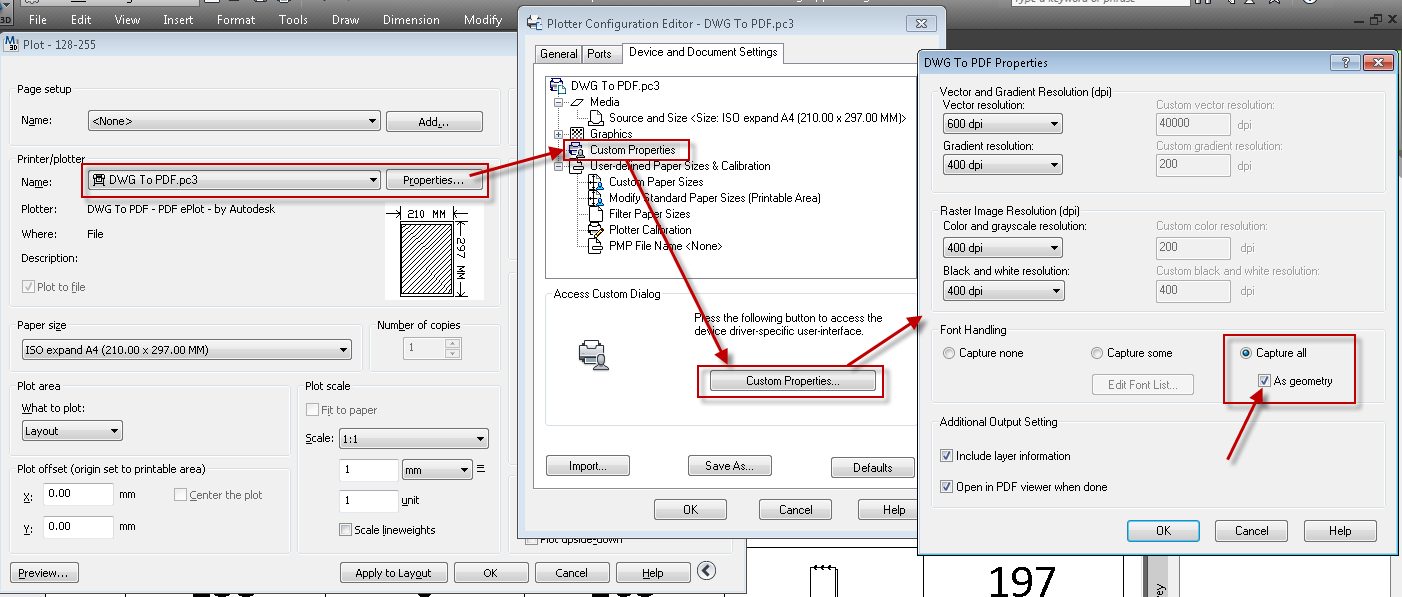
Task: Click the Source and Size paper icon
Action: coord(597,118)
